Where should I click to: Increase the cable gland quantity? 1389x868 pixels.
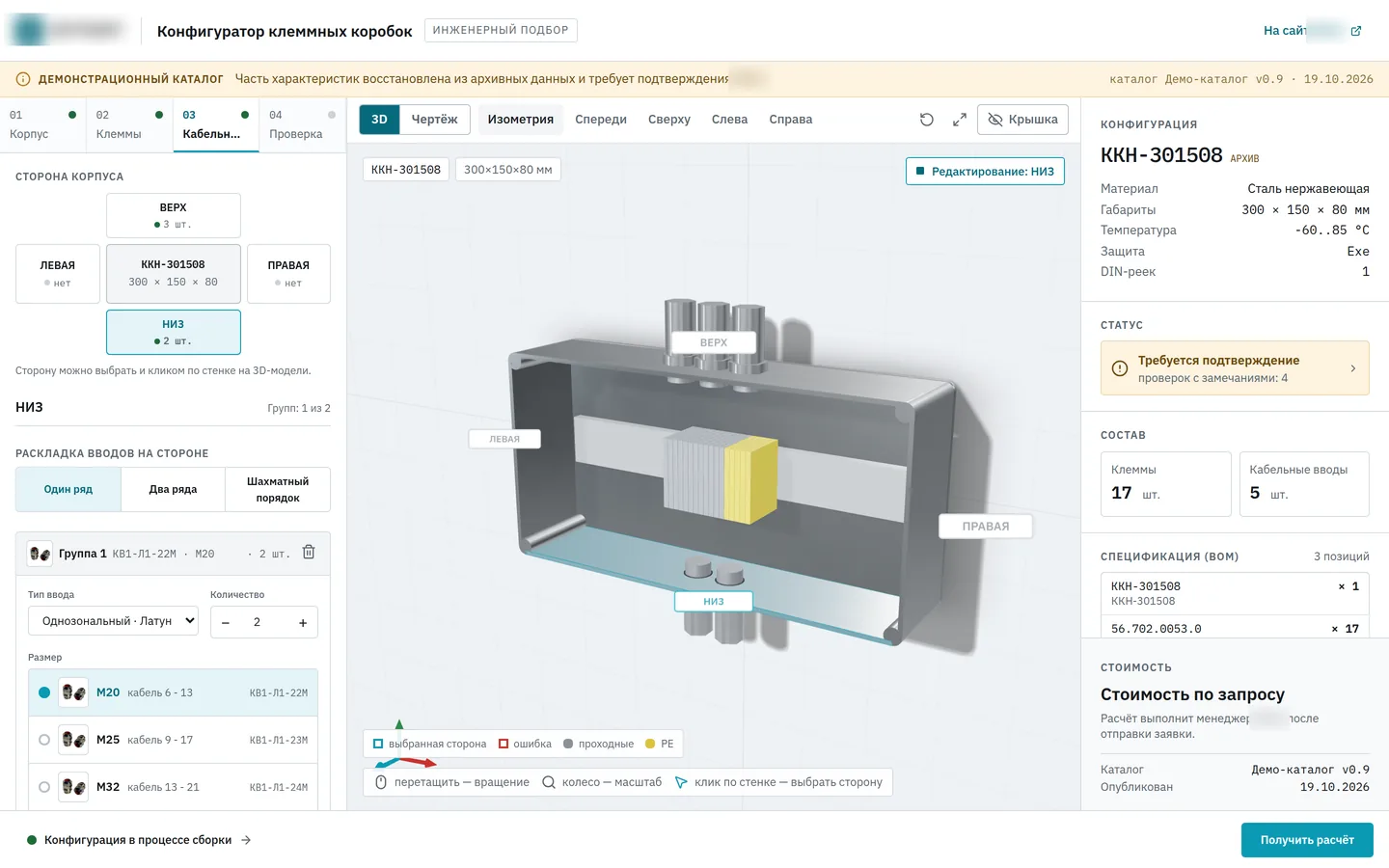point(303,622)
